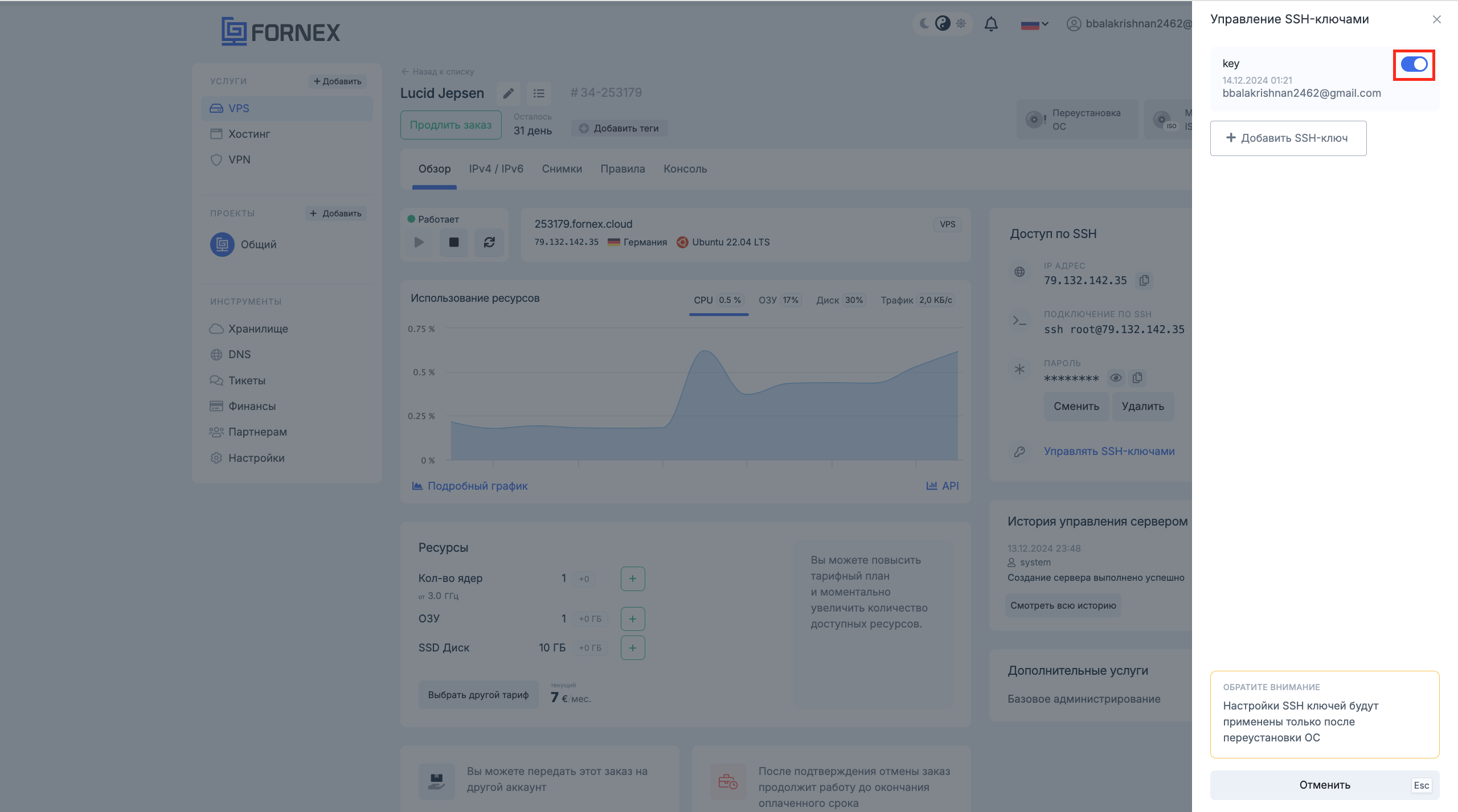1458x812 pixels.
Task: Show the password with eye icon
Action: click(x=1116, y=378)
